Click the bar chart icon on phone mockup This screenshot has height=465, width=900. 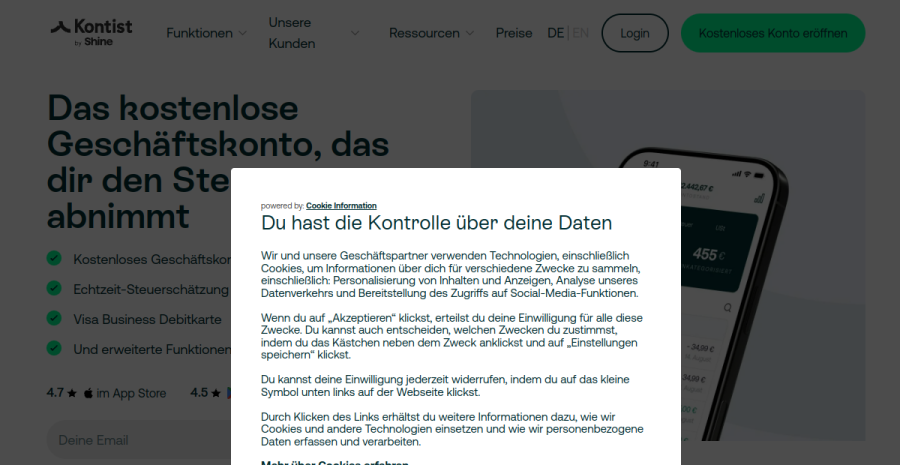759,198
